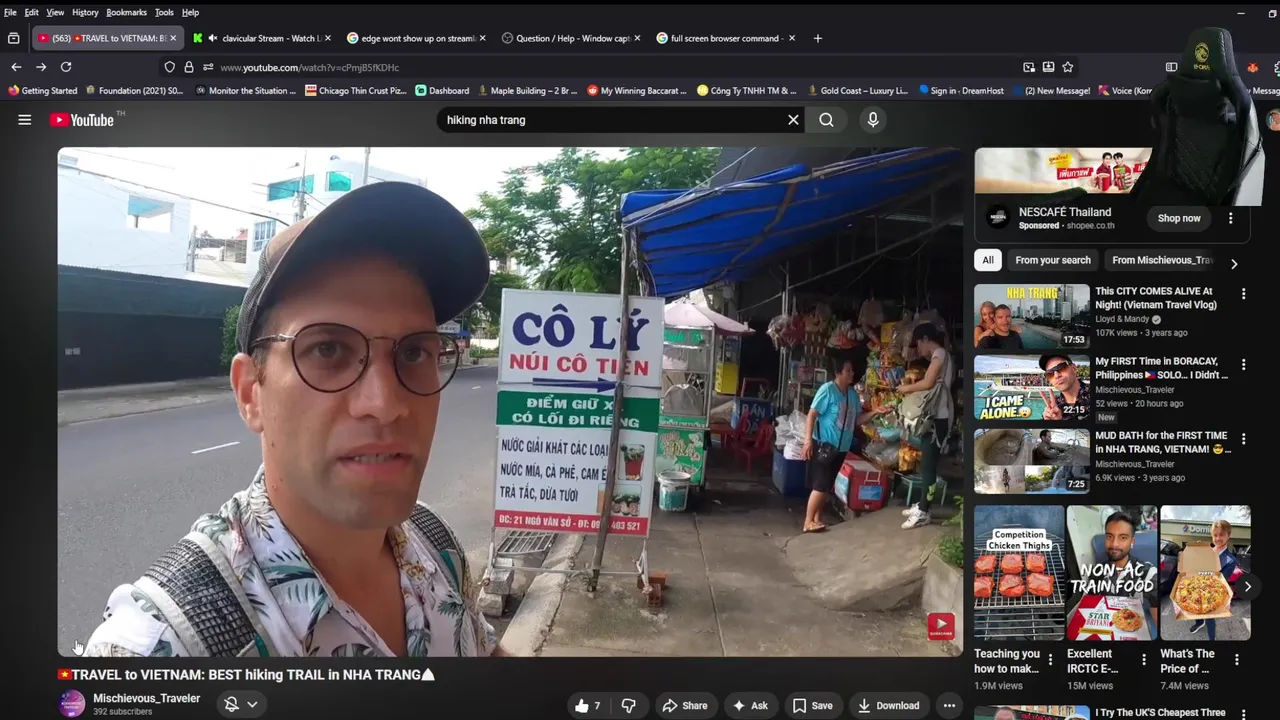Viewport: 1280px width, 720px height.
Task: Click the YouTube search text field
Action: [610, 120]
